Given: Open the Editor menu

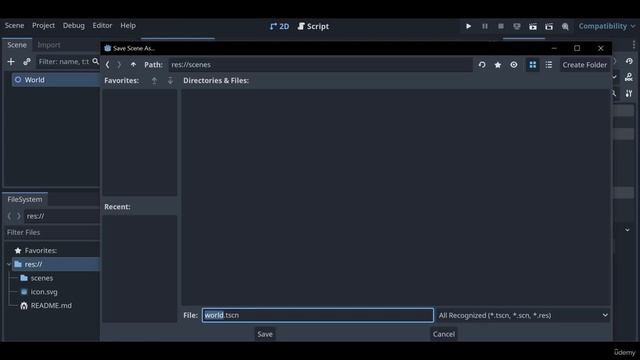Looking at the screenshot, I should [x=102, y=25].
